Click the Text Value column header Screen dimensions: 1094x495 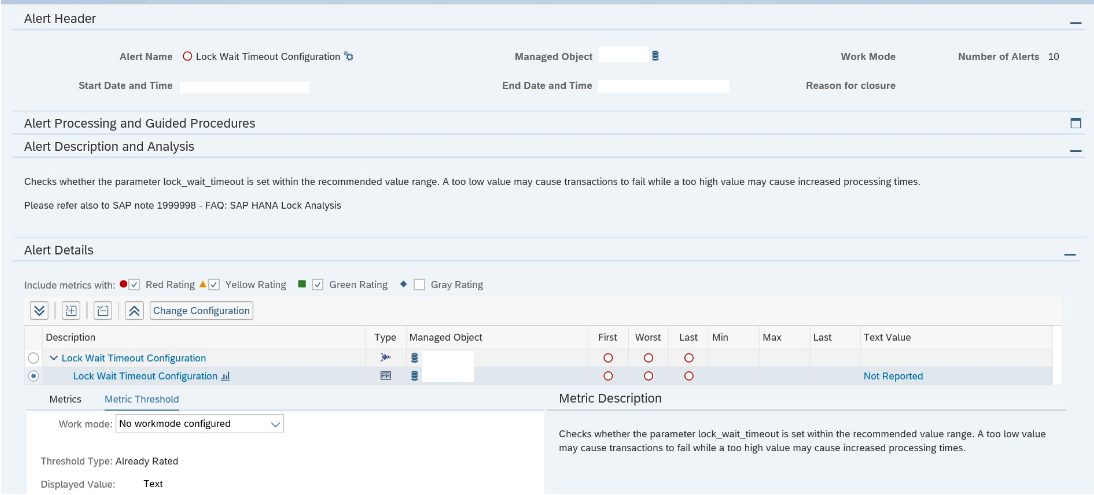(887, 337)
